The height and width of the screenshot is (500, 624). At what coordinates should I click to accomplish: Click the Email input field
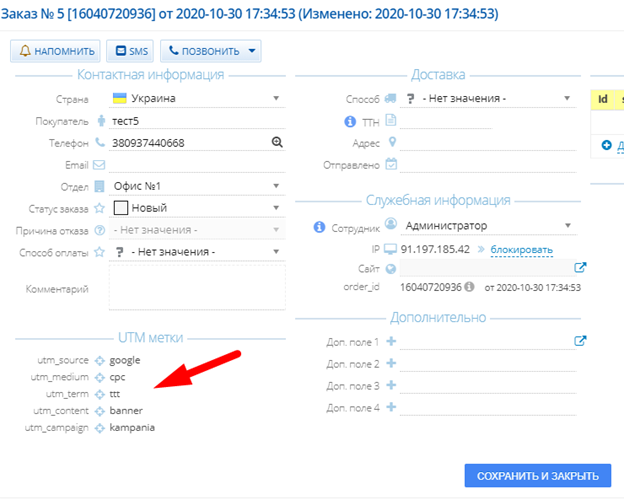tap(197, 164)
